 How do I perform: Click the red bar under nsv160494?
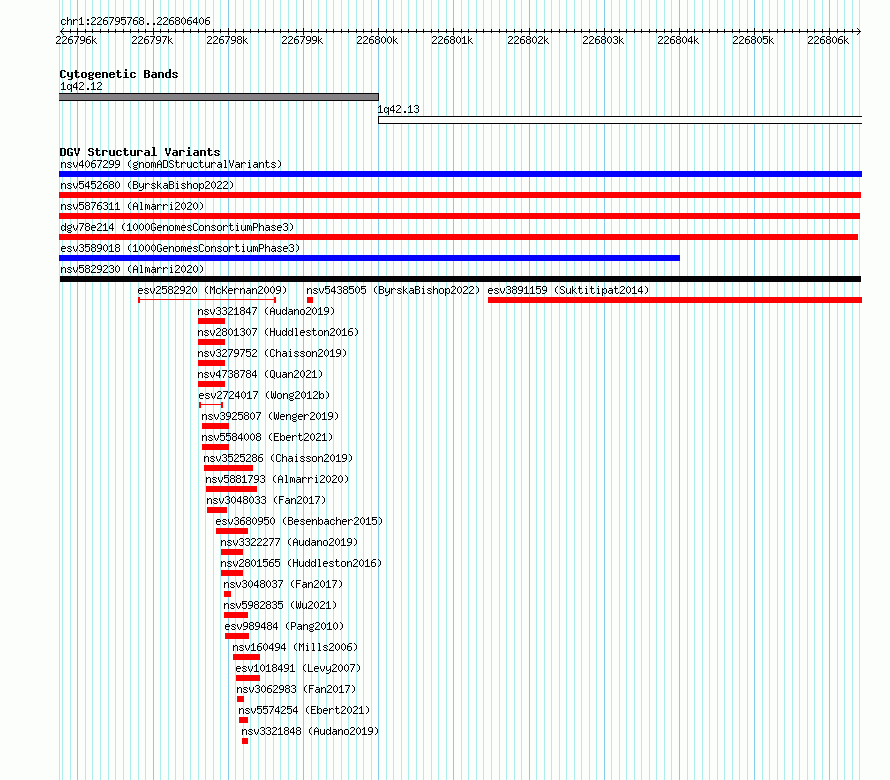tap(246, 657)
